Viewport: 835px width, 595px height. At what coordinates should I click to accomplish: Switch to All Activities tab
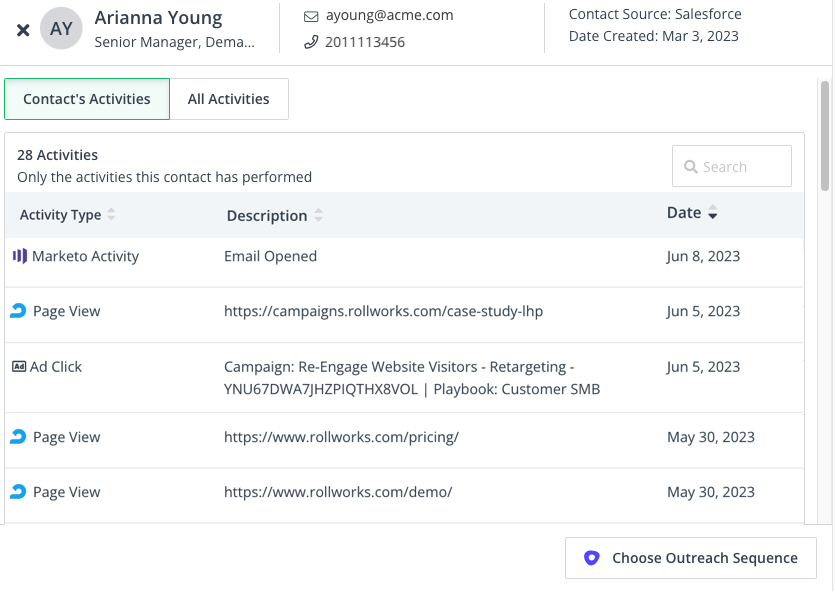pyautogui.click(x=229, y=99)
